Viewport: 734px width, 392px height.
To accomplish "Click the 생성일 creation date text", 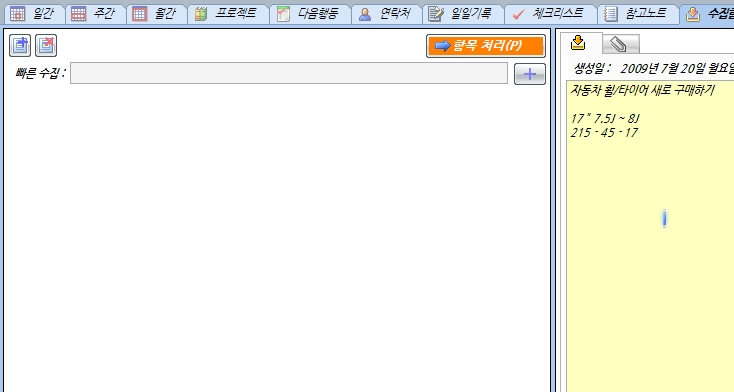I will (x=653, y=69).
